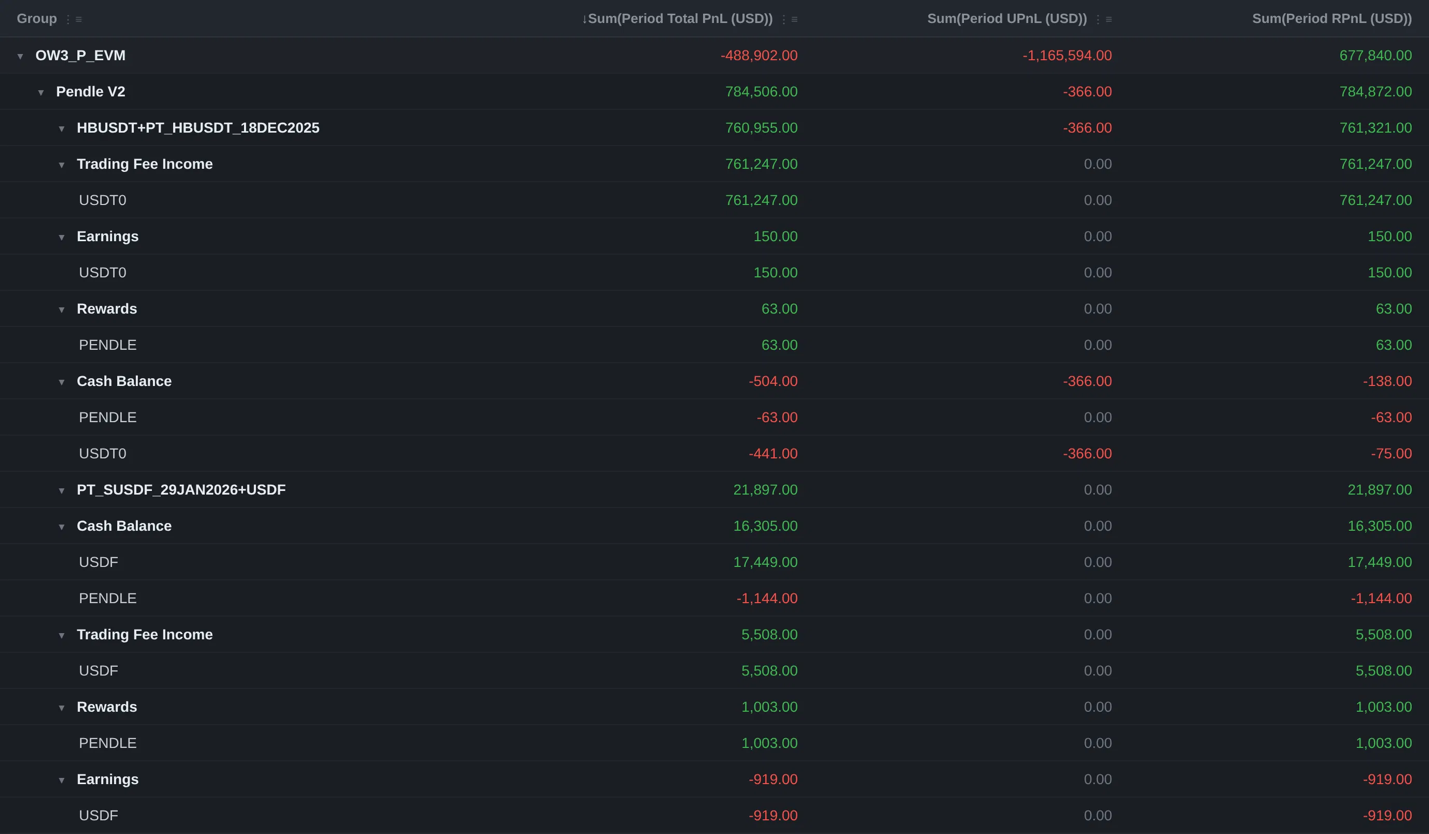Select the USDT0 RPnL value -75.00
This screenshot has height=834, width=1429.
click(x=1391, y=454)
